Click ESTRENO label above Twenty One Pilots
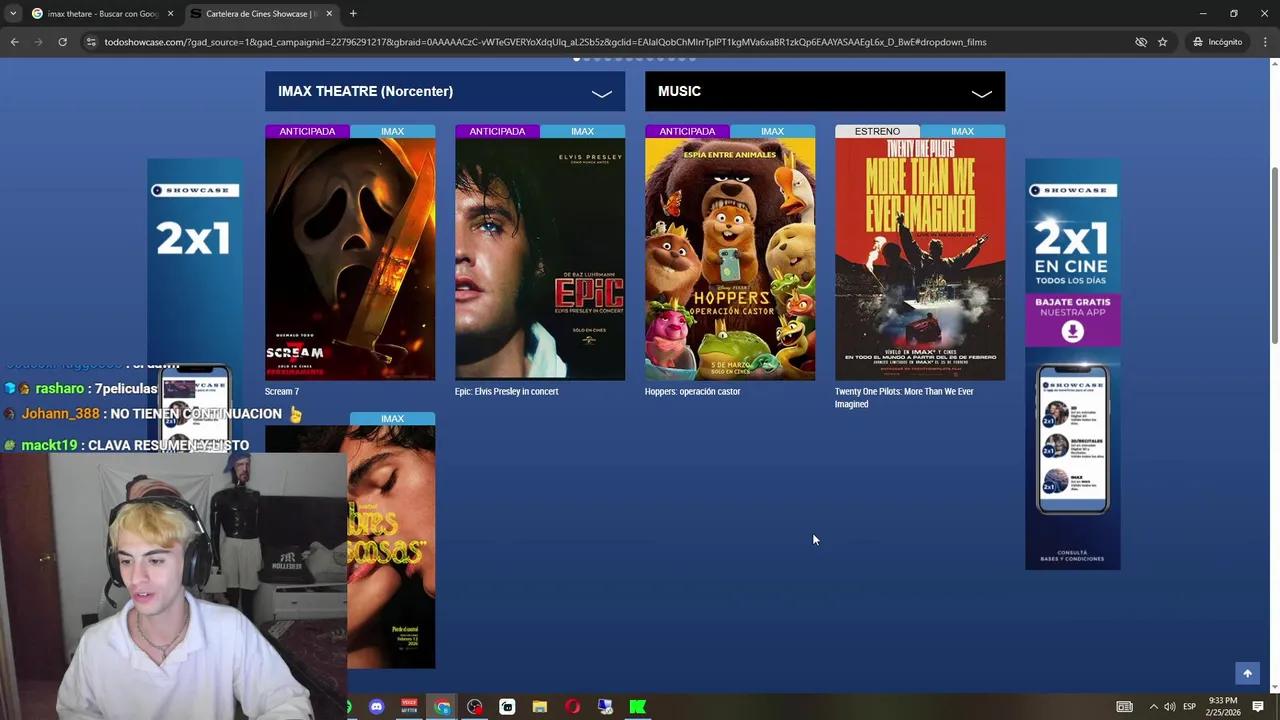Screen dimensions: 1280x720 pos(877,131)
